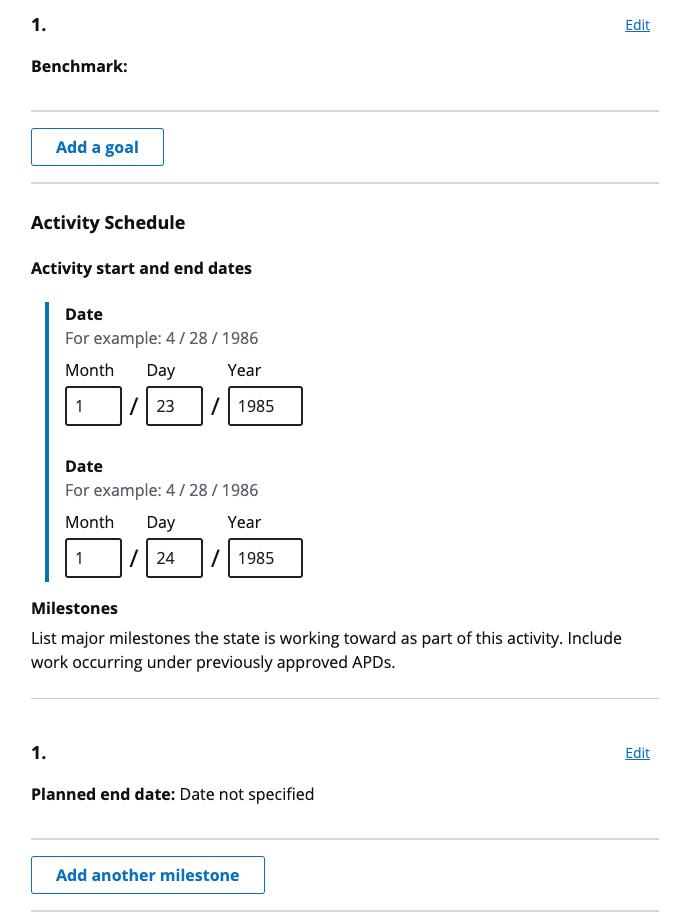
Task: Click the example date hint text 4/28/1986
Action: point(161,338)
